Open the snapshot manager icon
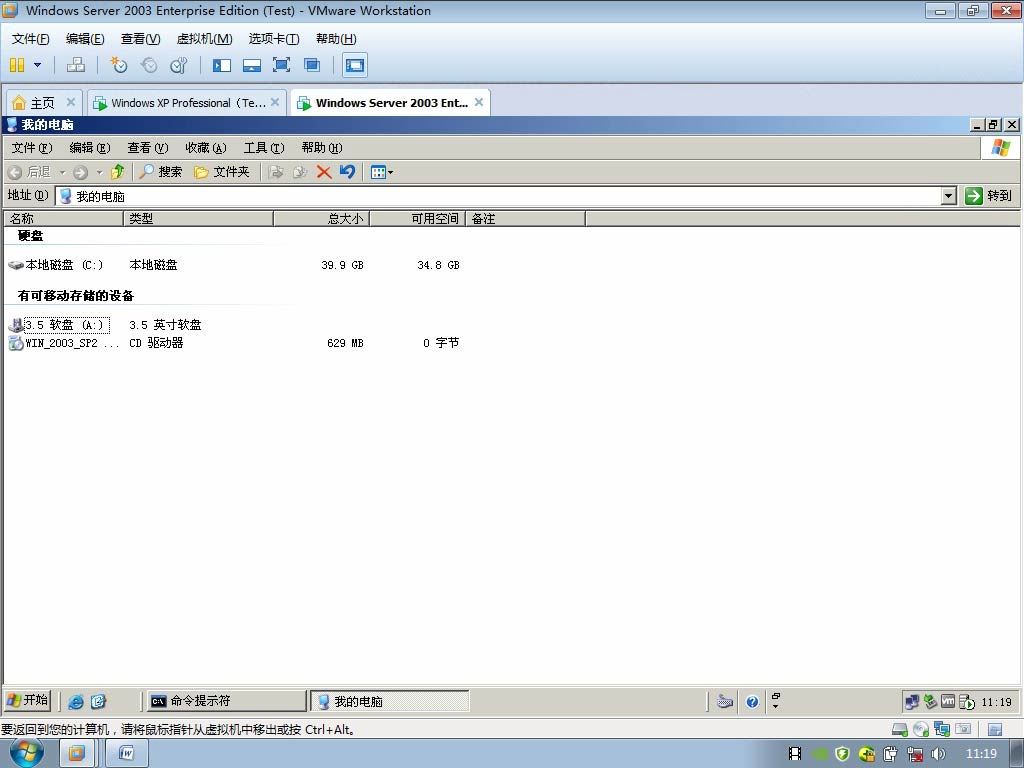1024x768 pixels. coord(179,65)
